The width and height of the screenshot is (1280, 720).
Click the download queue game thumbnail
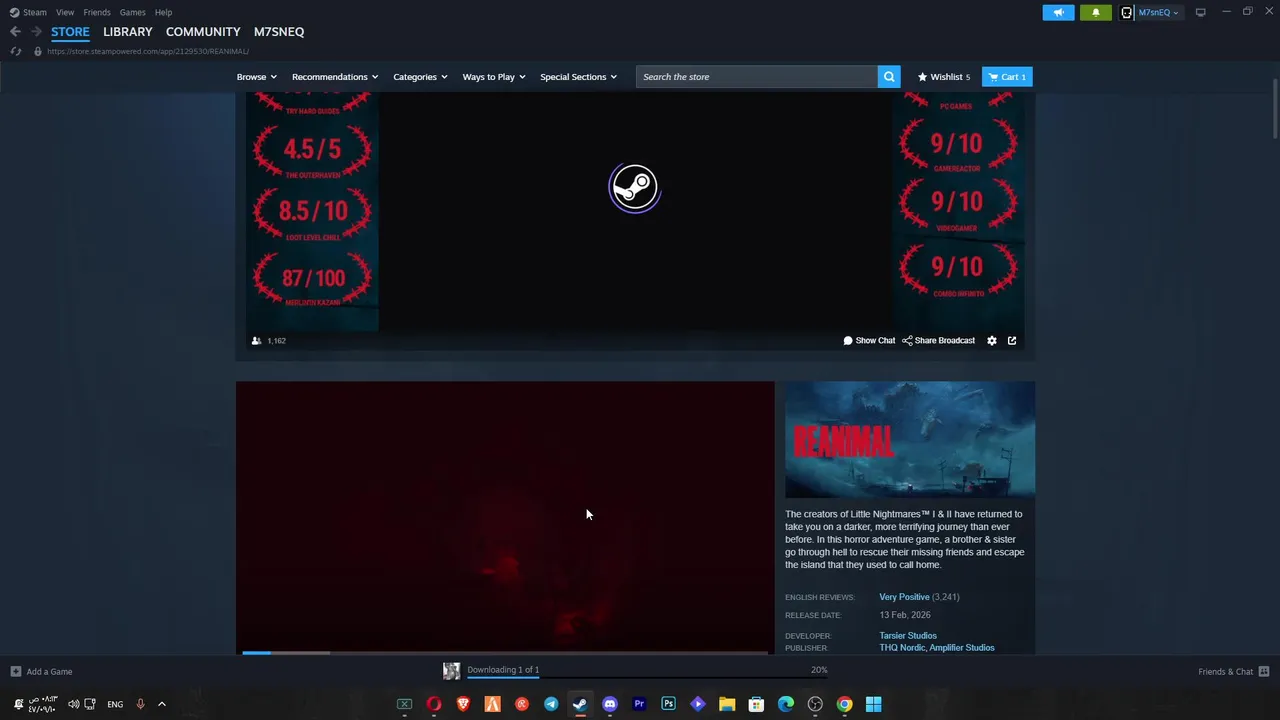[x=451, y=671]
